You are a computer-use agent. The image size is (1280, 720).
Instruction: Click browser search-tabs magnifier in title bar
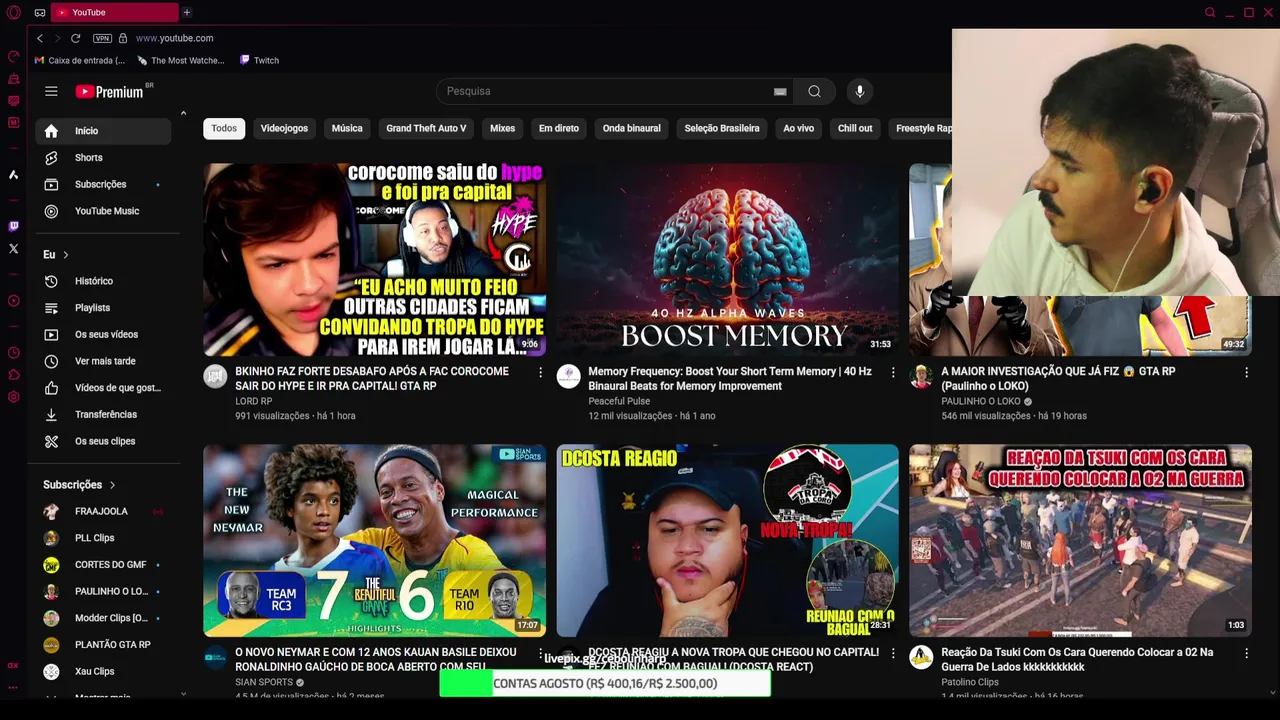pyautogui.click(x=1210, y=12)
